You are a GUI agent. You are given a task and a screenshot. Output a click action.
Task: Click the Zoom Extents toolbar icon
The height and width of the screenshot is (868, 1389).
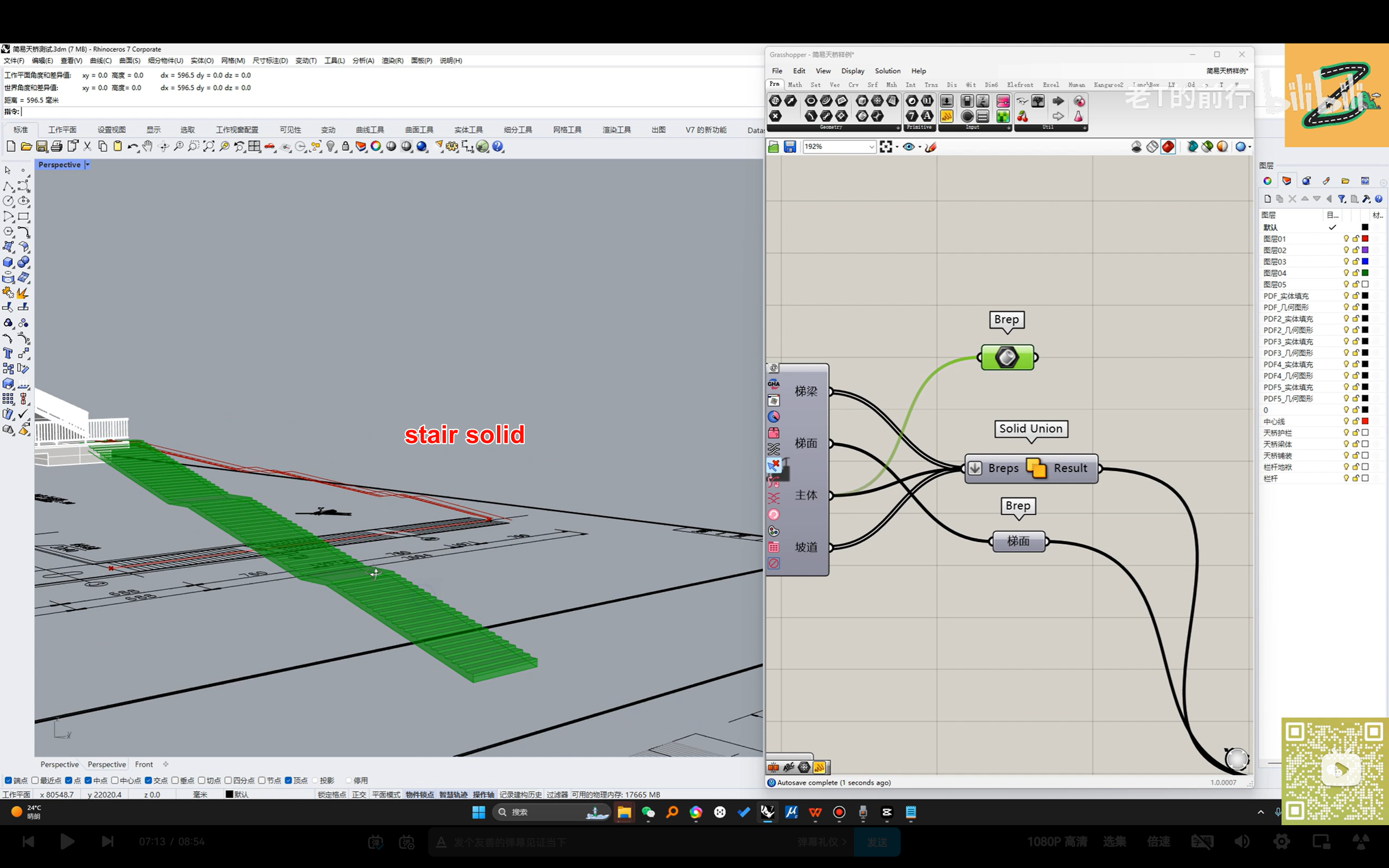[x=209, y=147]
